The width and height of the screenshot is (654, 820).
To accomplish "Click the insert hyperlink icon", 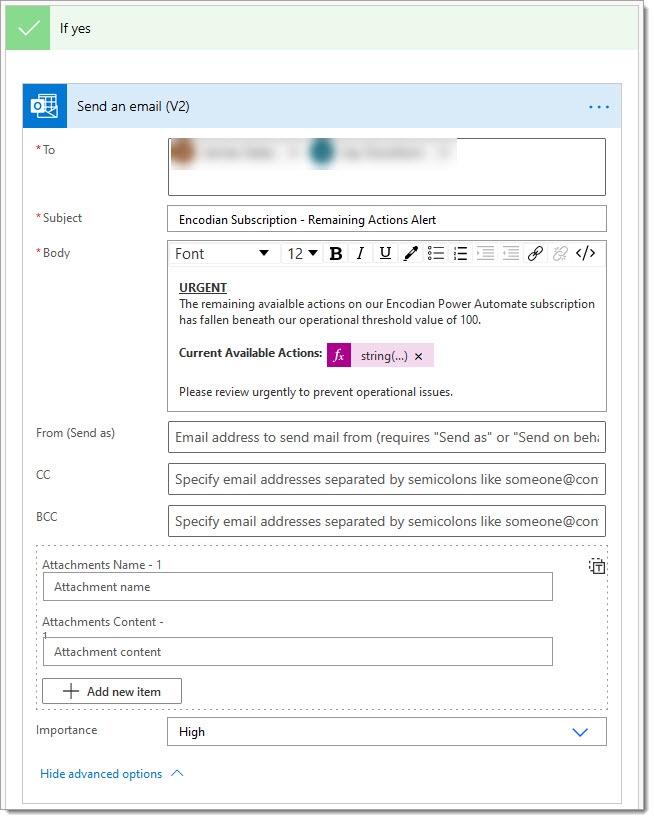I will click(535, 254).
